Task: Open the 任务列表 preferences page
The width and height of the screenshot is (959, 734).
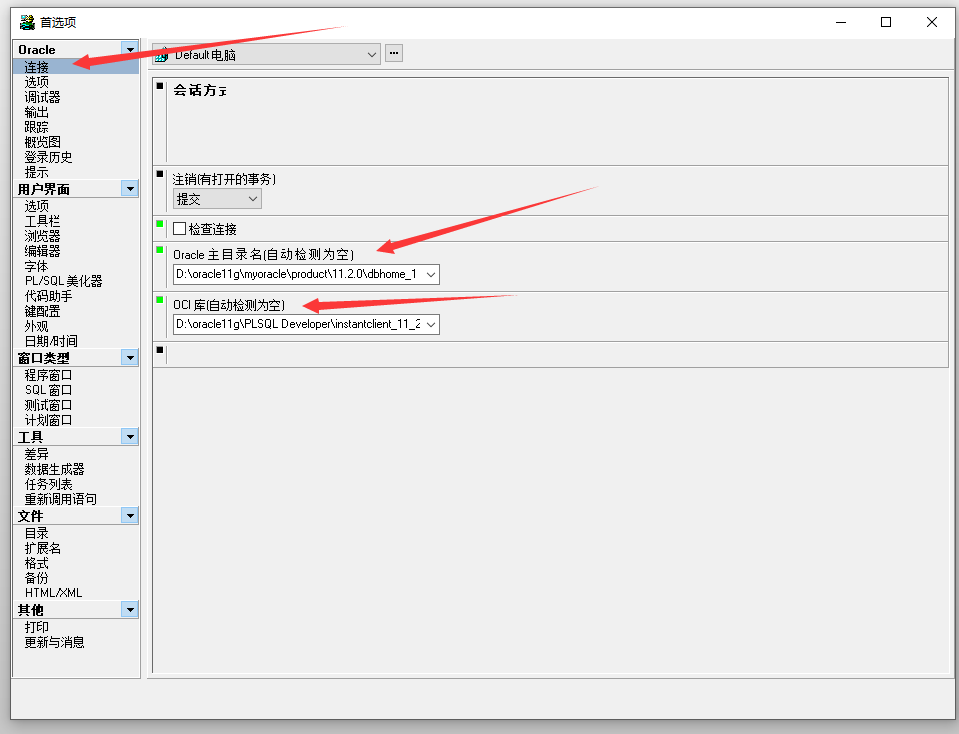Action: pos(48,484)
